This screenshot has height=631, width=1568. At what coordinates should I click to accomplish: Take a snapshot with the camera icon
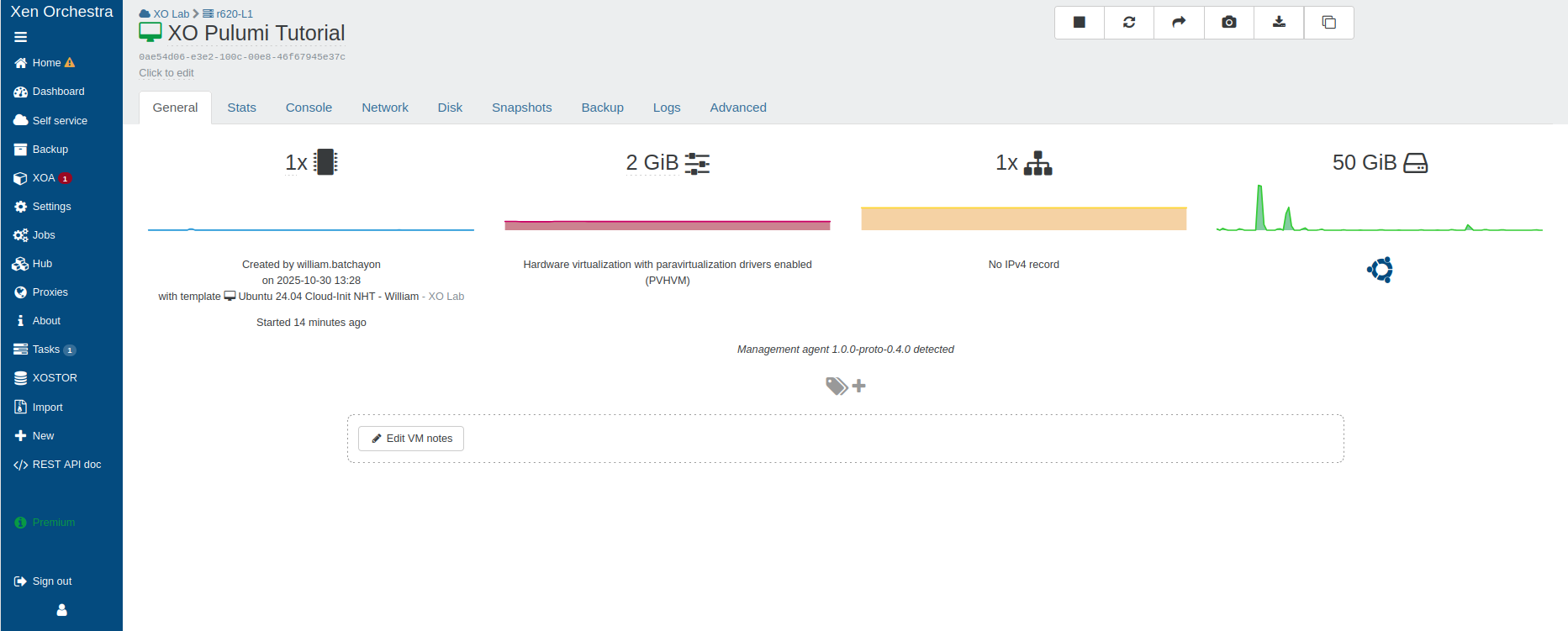(1228, 23)
